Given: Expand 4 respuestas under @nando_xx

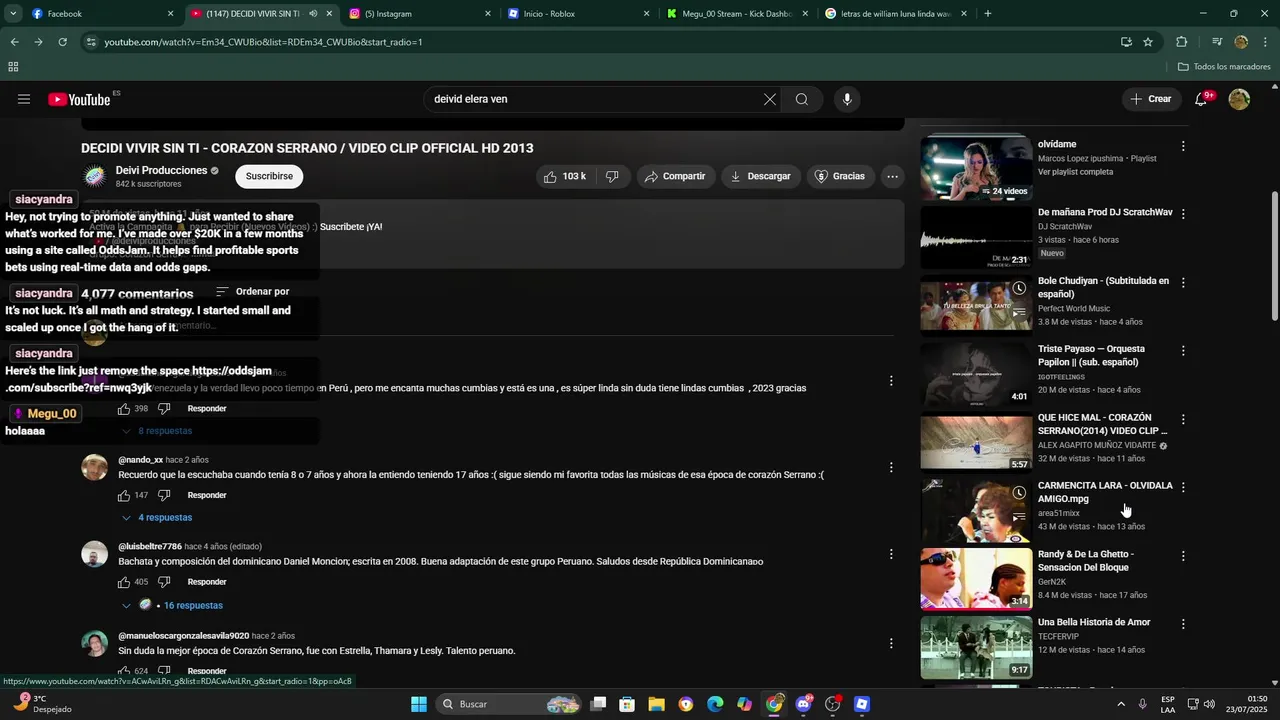Looking at the screenshot, I should pyautogui.click(x=157, y=518).
